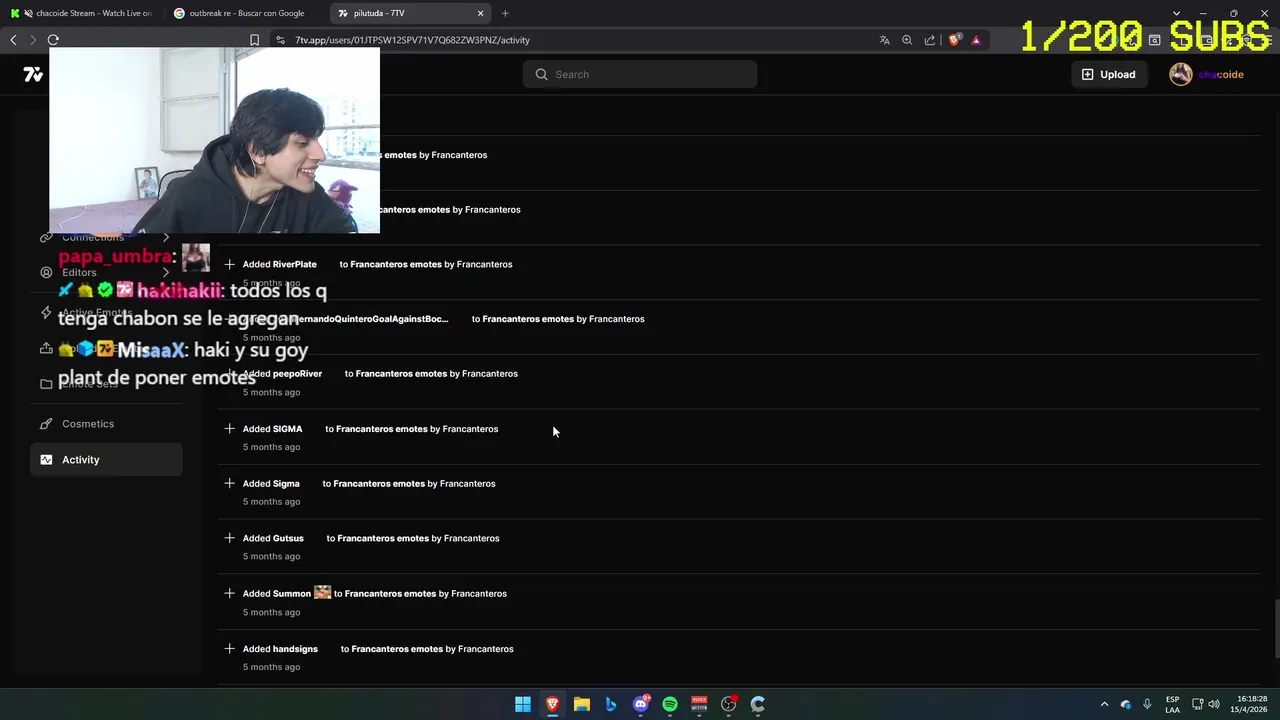Open the RiverPlate emote link
1280x720 pixels.
point(295,264)
